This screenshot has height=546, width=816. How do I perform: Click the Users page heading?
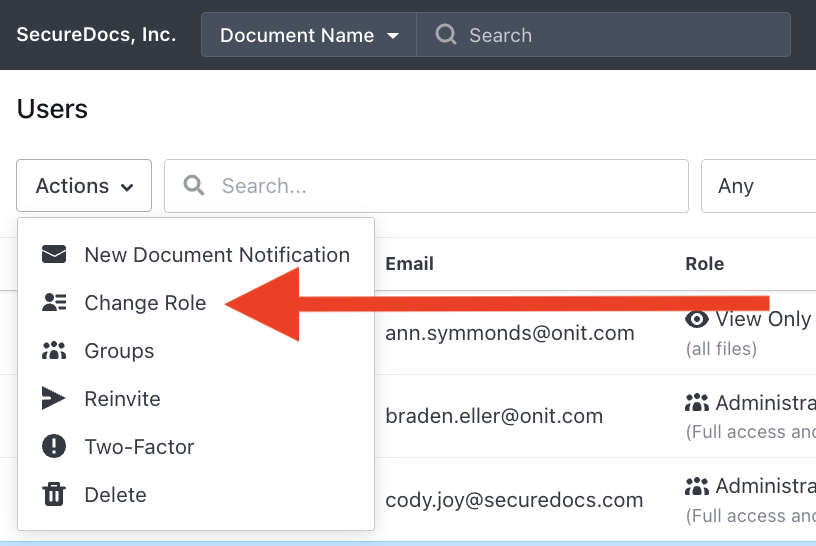pyautogui.click(x=52, y=109)
